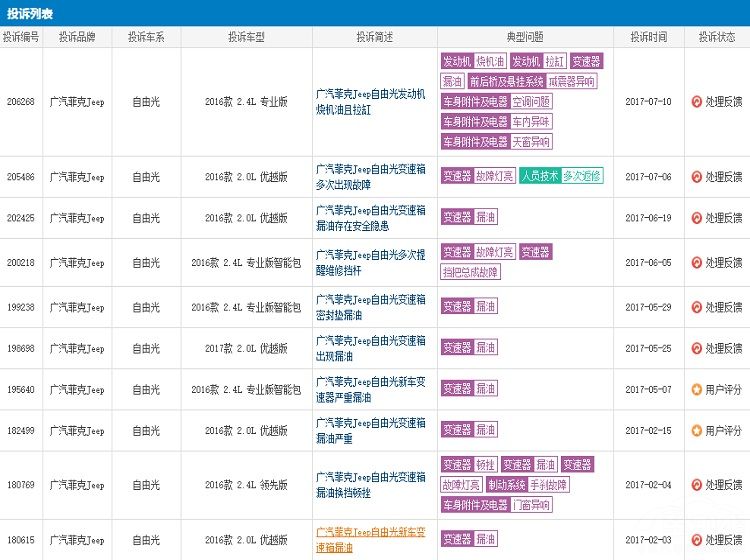The height and width of the screenshot is (560, 750).
Task: Select the 多次返修 tag
Action: tap(582, 176)
